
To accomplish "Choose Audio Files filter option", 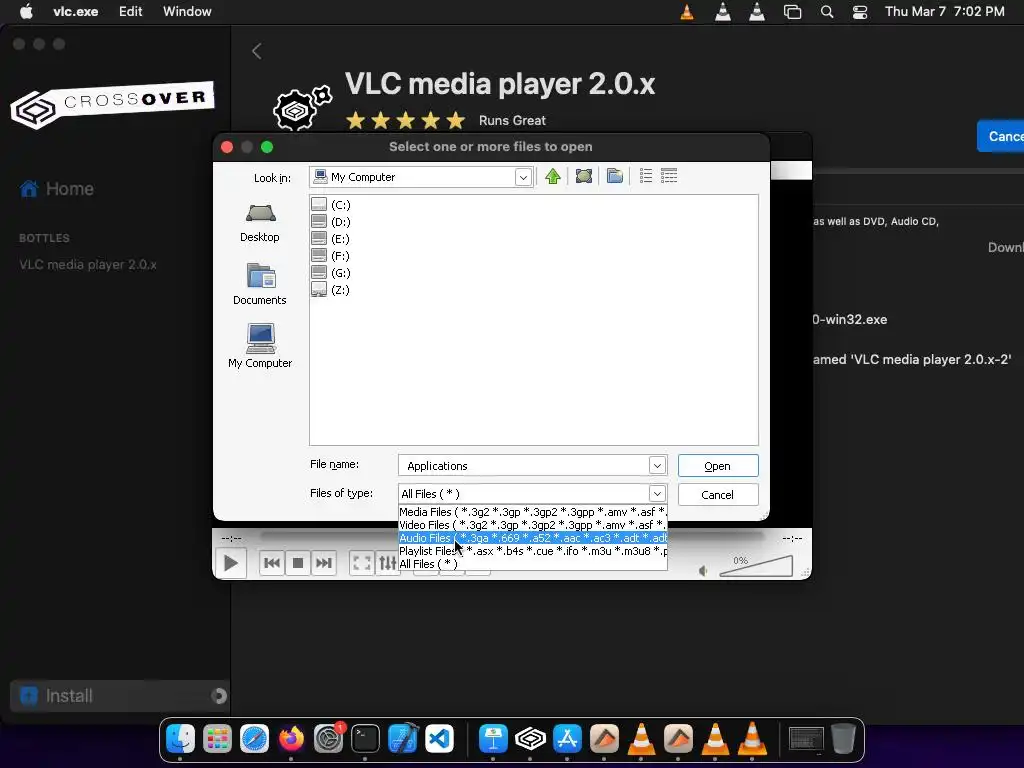I will (532, 538).
